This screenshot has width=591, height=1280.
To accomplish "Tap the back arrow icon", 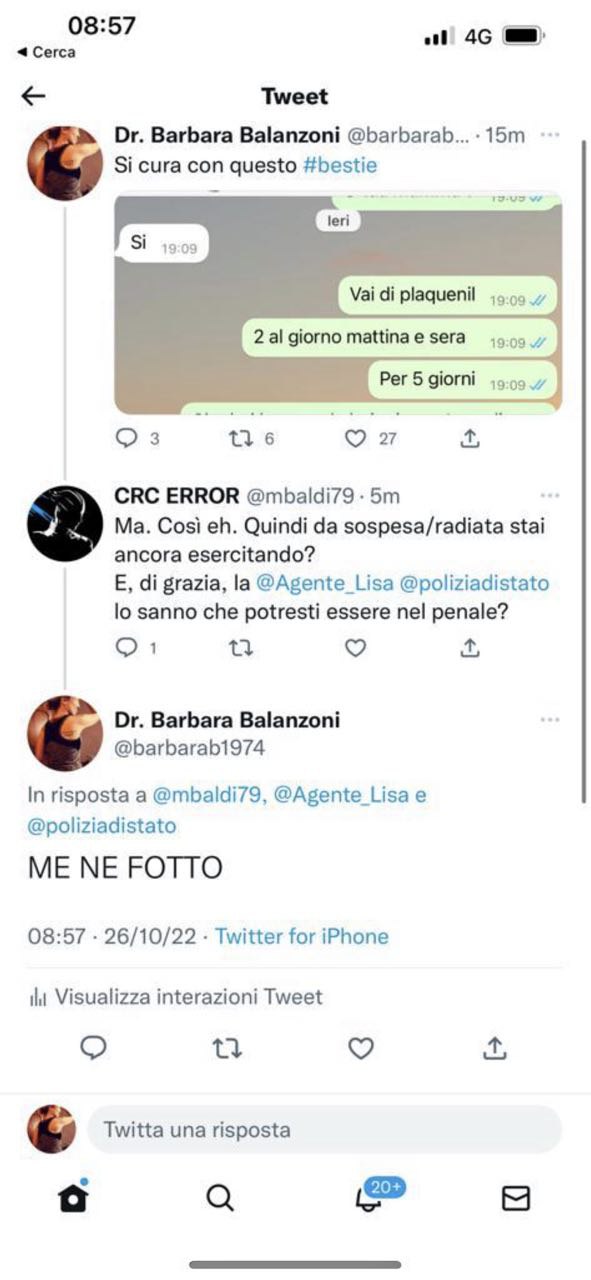I will click(34, 96).
